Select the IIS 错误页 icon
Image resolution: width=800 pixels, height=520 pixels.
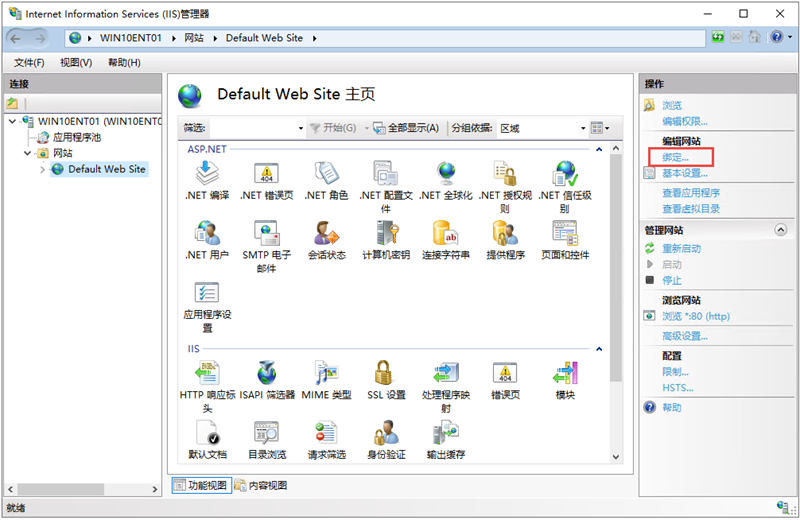(x=505, y=373)
